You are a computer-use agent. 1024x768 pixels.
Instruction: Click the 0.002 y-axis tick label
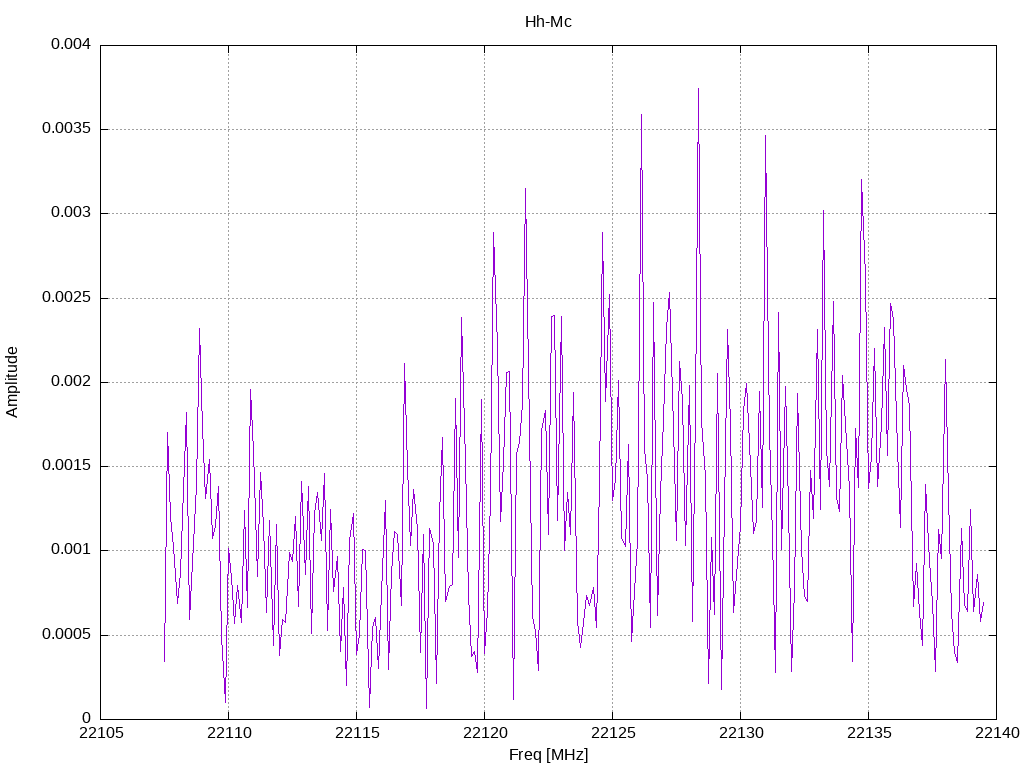71,381
